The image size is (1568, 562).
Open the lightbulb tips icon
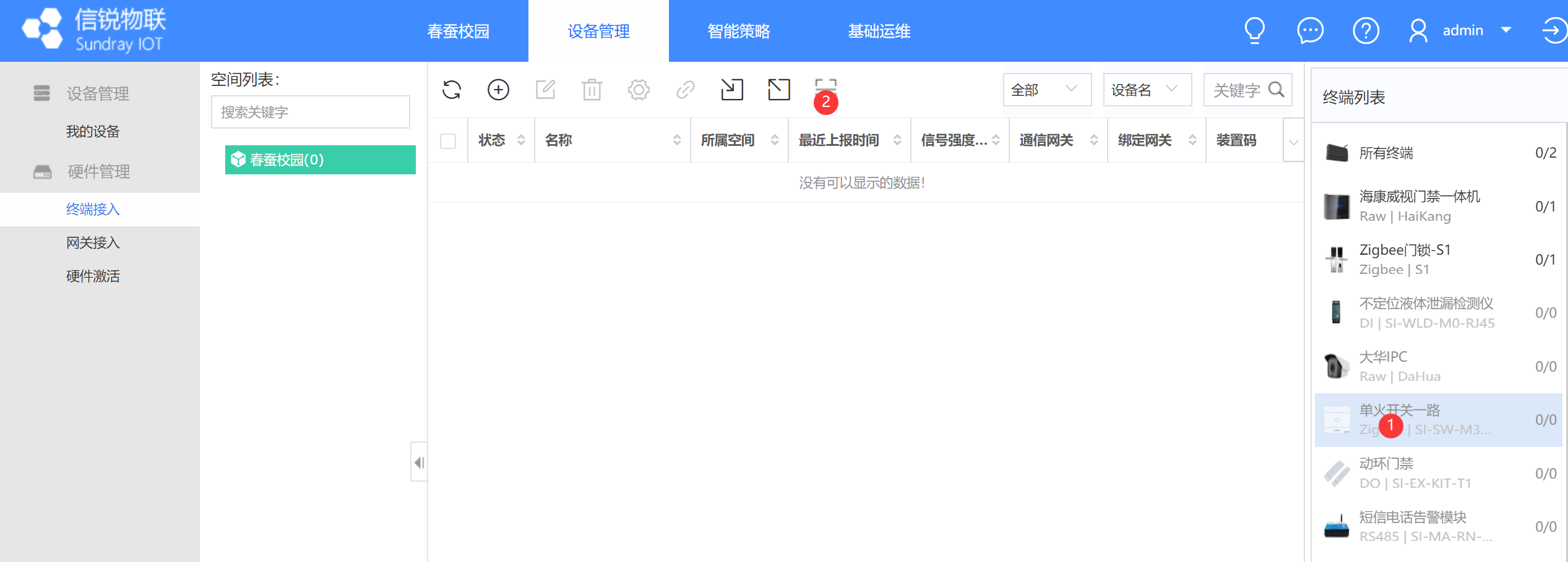point(1254,30)
